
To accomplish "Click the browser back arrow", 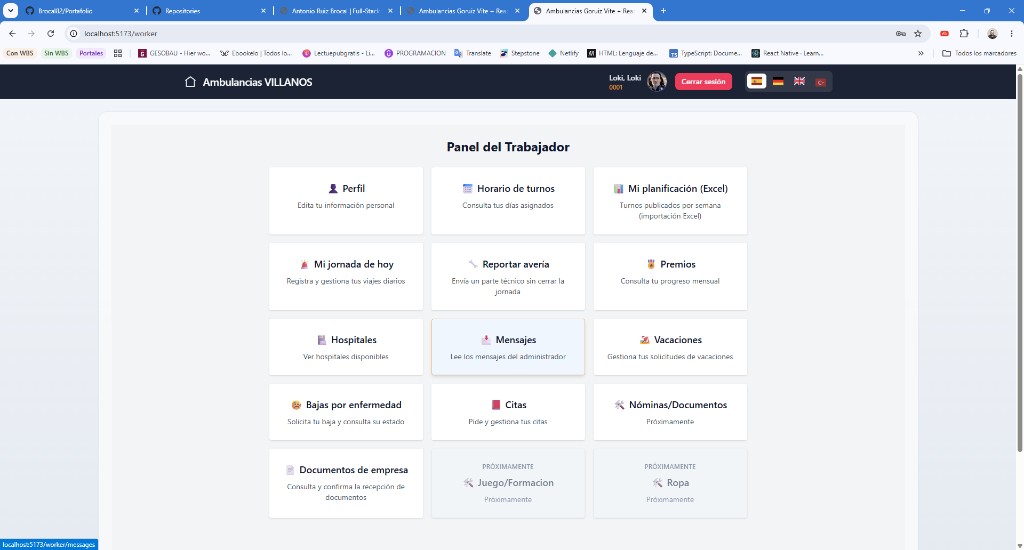I will 12,33.
